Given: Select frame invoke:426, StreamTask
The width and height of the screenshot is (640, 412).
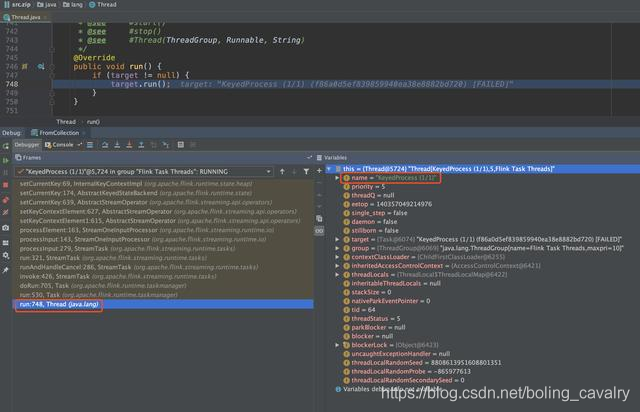Looking at the screenshot, I should pyautogui.click(x=163, y=276).
